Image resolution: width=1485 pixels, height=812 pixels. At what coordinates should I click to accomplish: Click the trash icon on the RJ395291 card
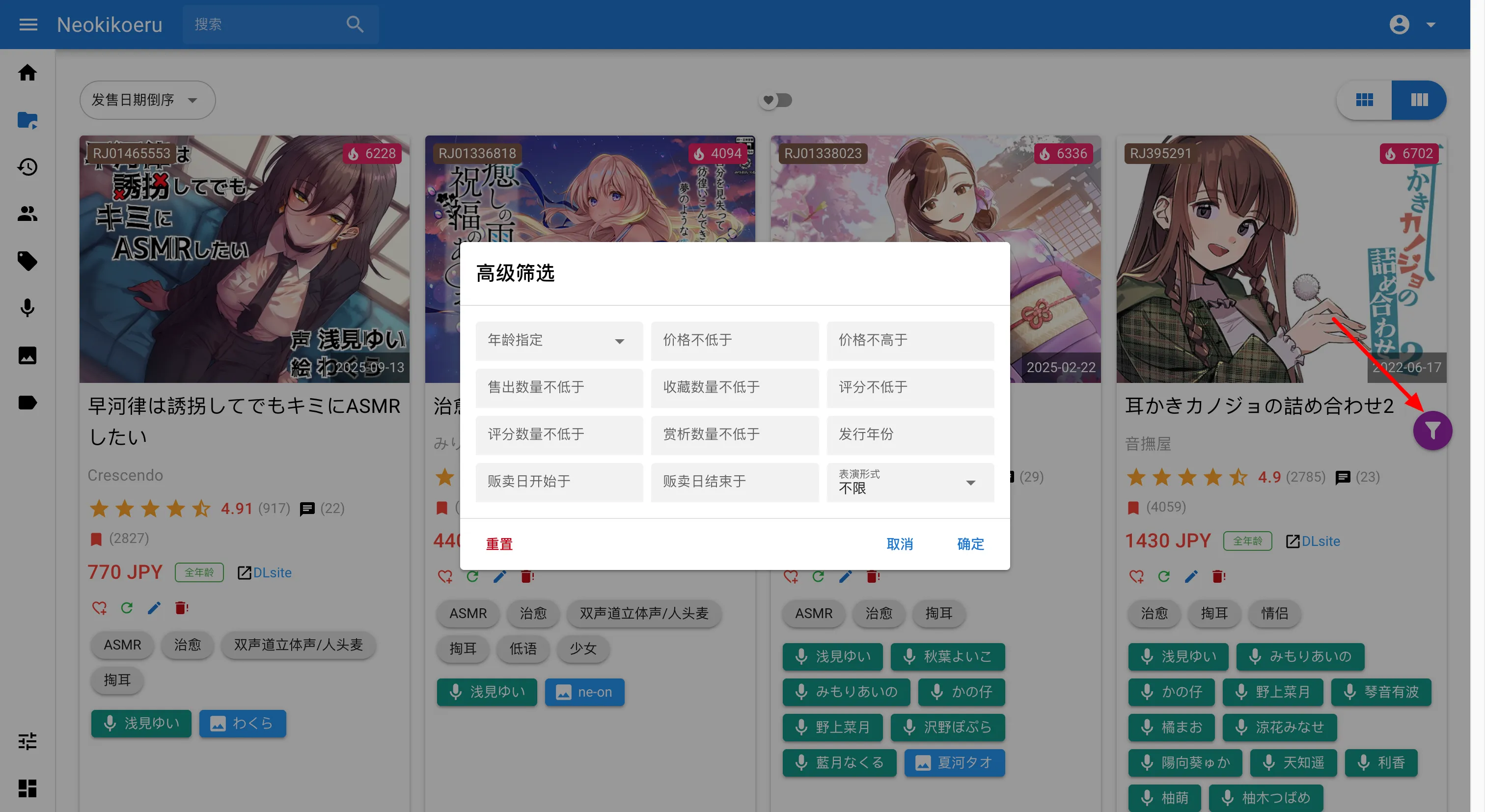point(1218,576)
